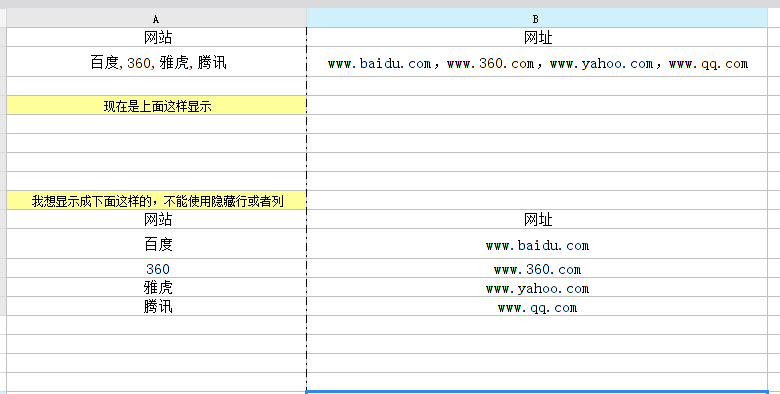Select cell '雅虎' in lower table
Image resolution: width=780 pixels, height=394 pixels.
pyautogui.click(x=156, y=288)
